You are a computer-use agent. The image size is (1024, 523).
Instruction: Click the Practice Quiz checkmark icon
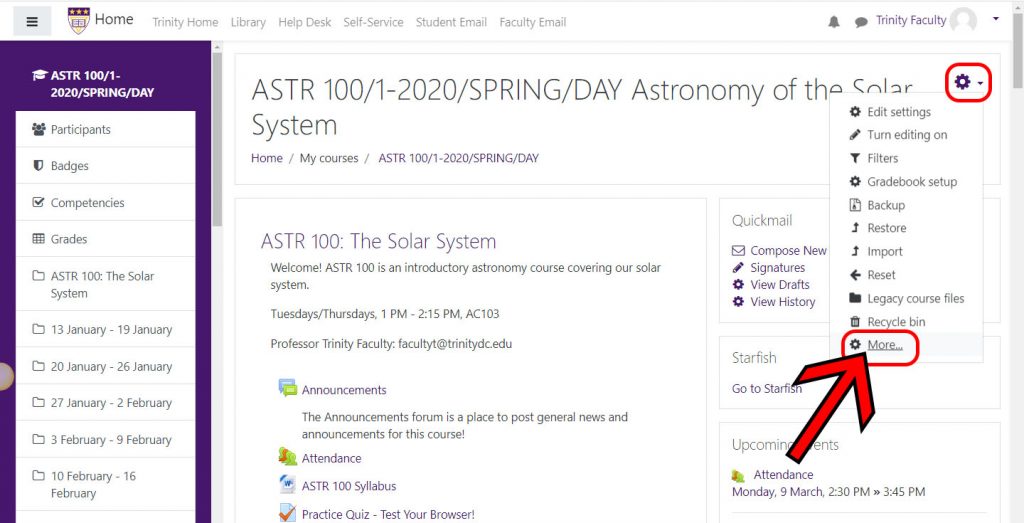coord(288,513)
